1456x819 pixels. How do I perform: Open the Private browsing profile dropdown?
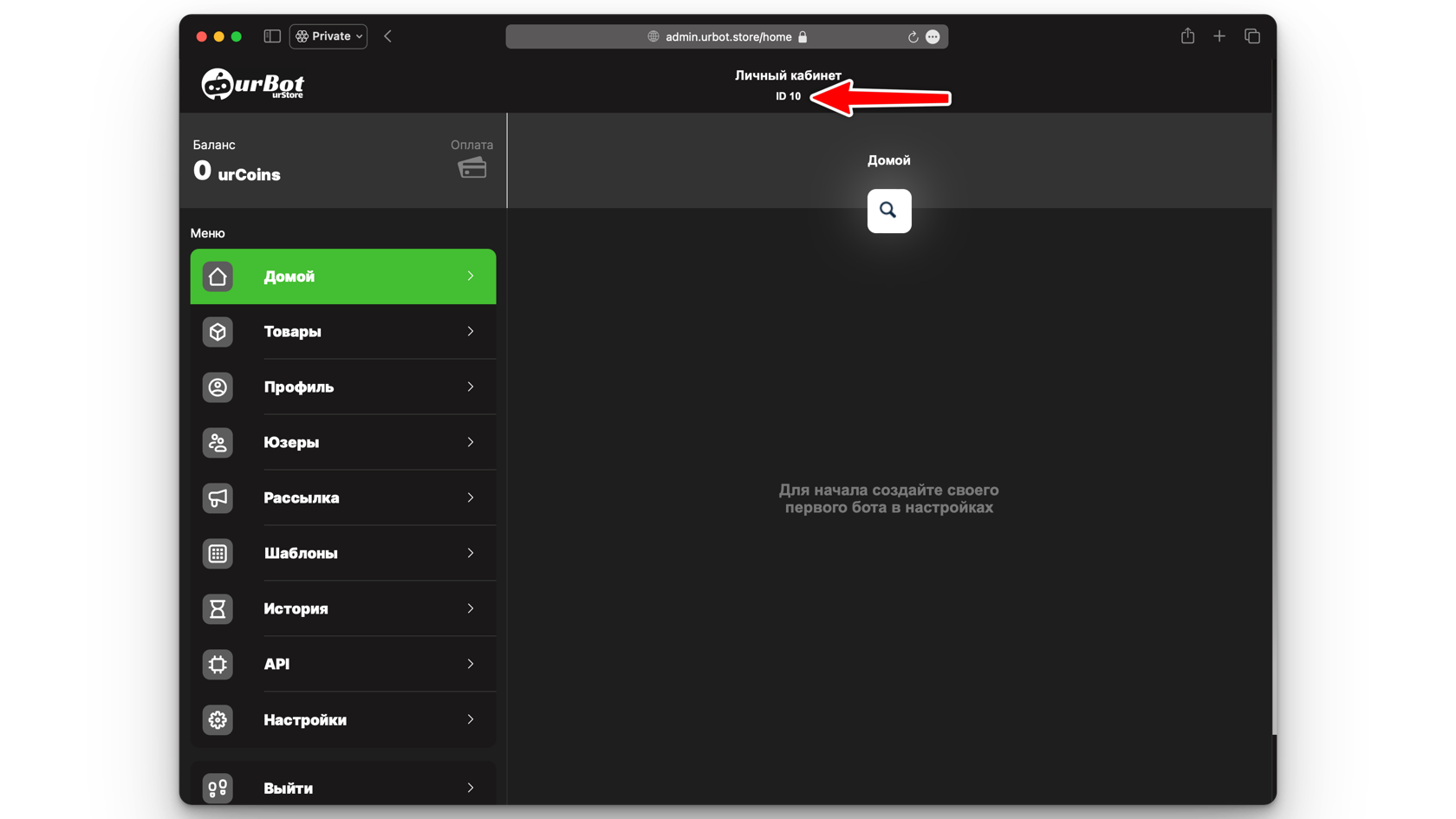pyautogui.click(x=328, y=36)
